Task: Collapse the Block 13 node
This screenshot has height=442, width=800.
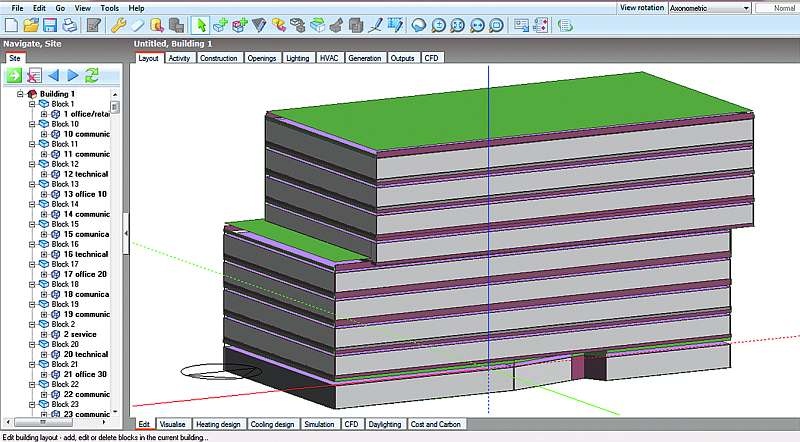Action: [32, 184]
